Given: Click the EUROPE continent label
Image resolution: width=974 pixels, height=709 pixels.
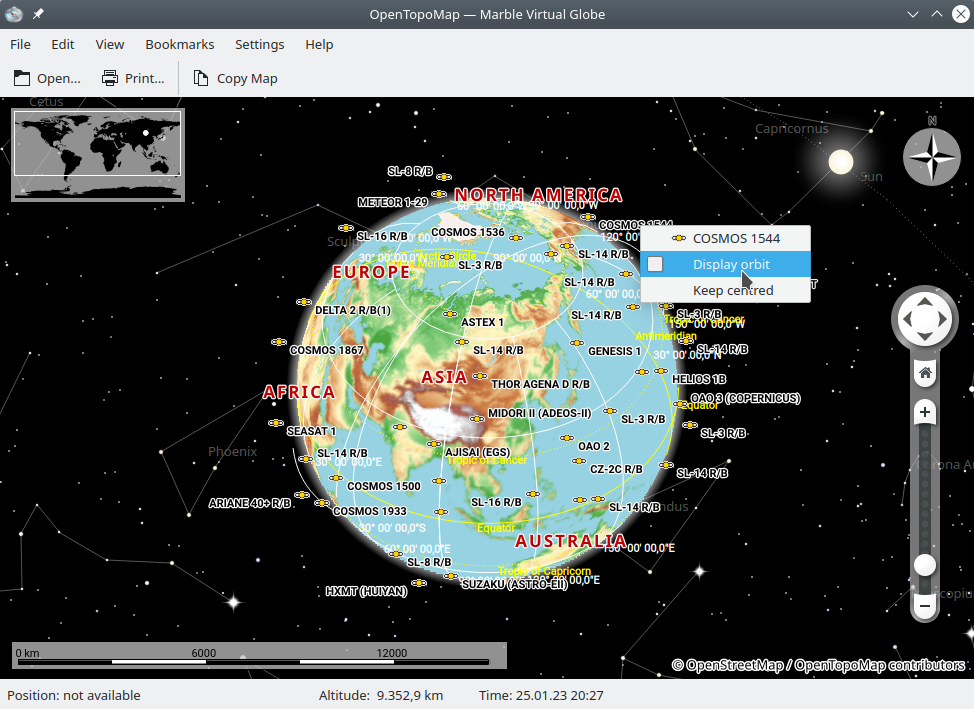Looking at the screenshot, I should (371, 272).
